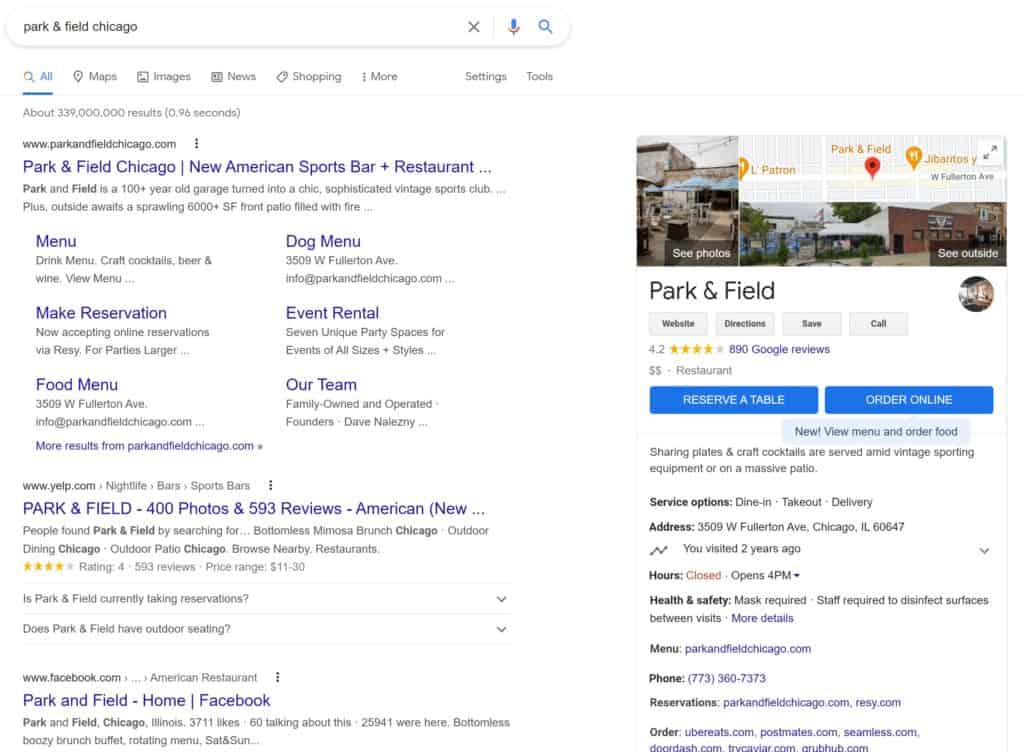Open options for parkandfieldchicago.com result

coord(197,144)
